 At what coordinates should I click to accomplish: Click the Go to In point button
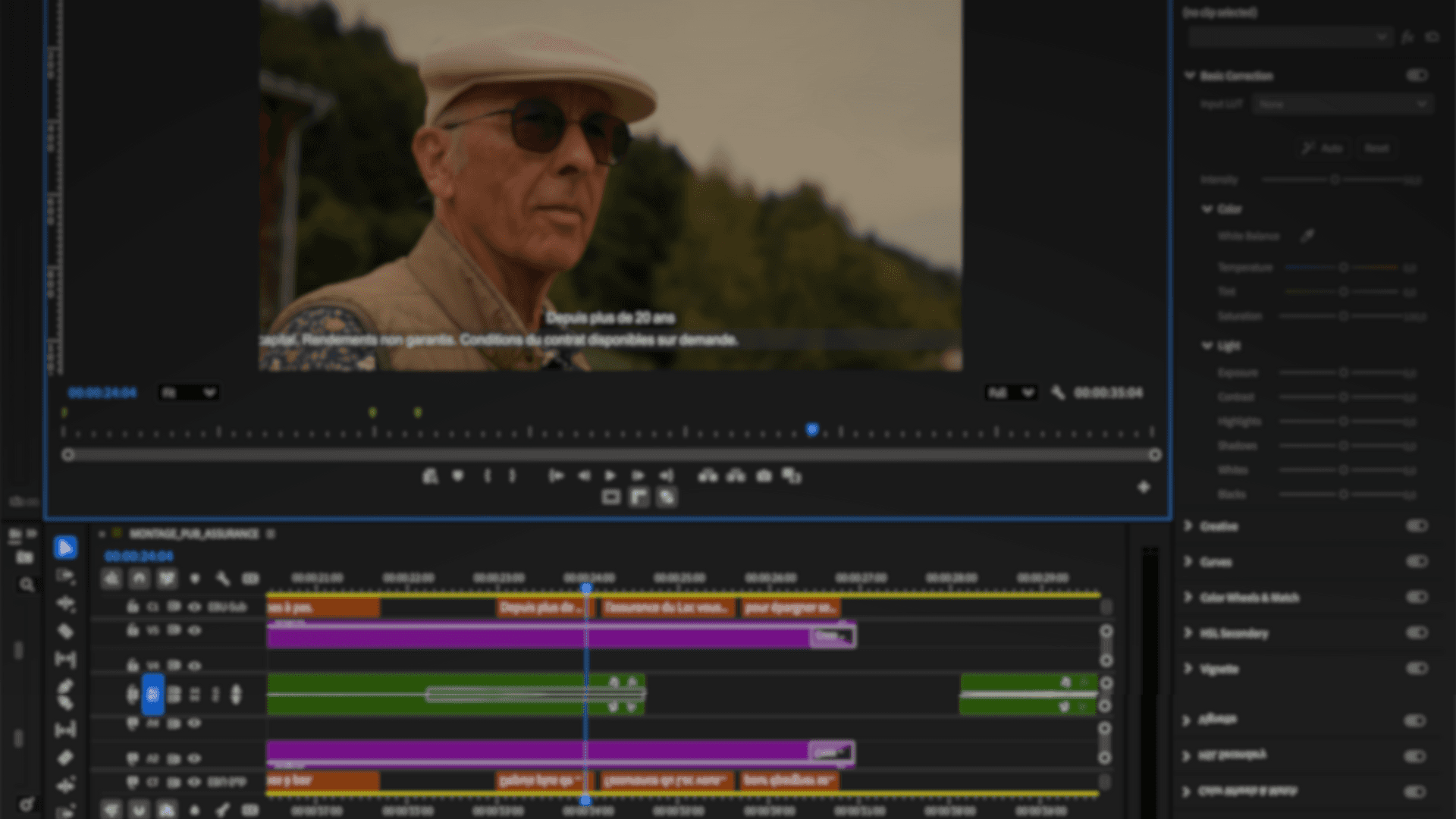tap(556, 476)
